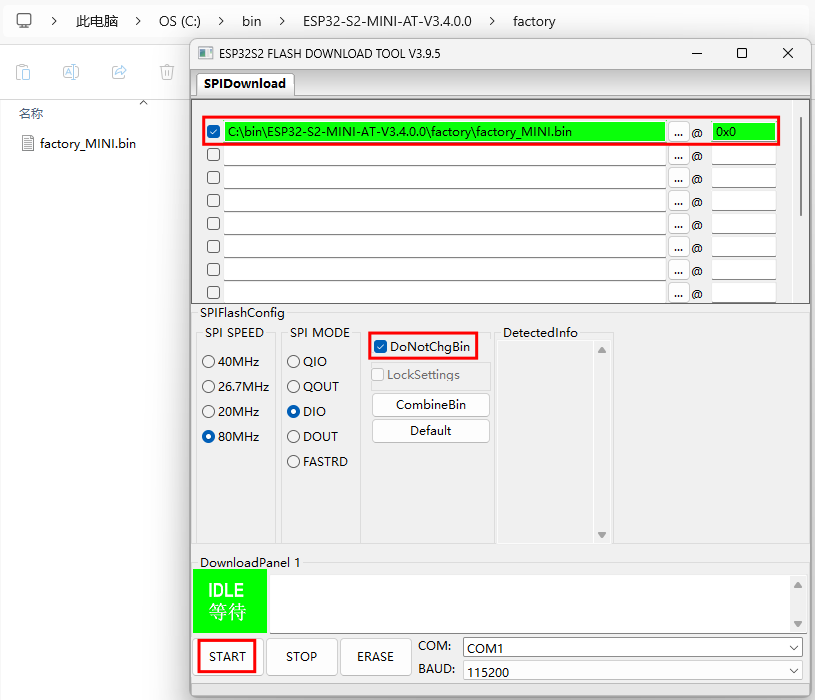The width and height of the screenshot is (815, 700).
Task: Select the QIO SPI mode option
Action: click(x=293, y=362)
